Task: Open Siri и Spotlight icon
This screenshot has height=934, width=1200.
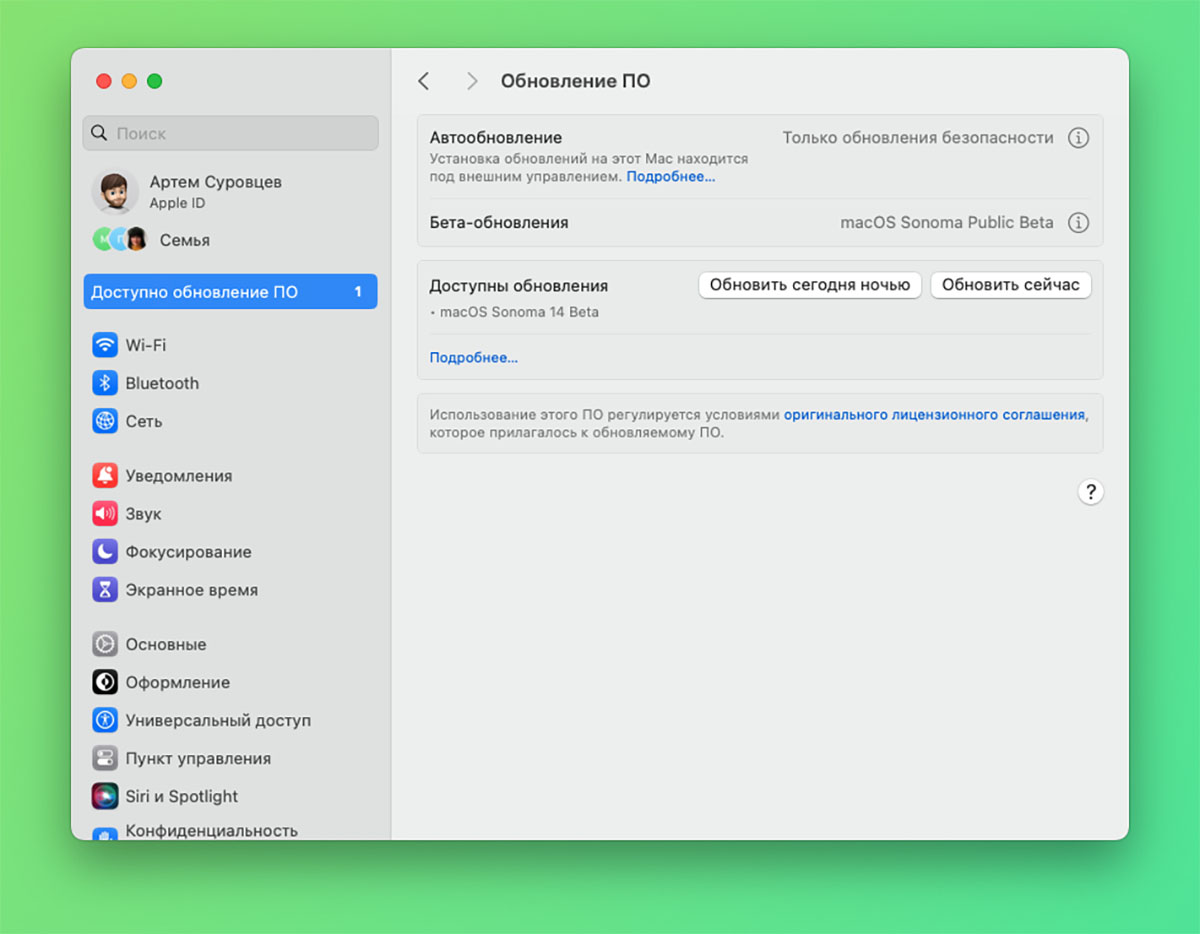Action: pyautogui.click(x=105, y=796)
